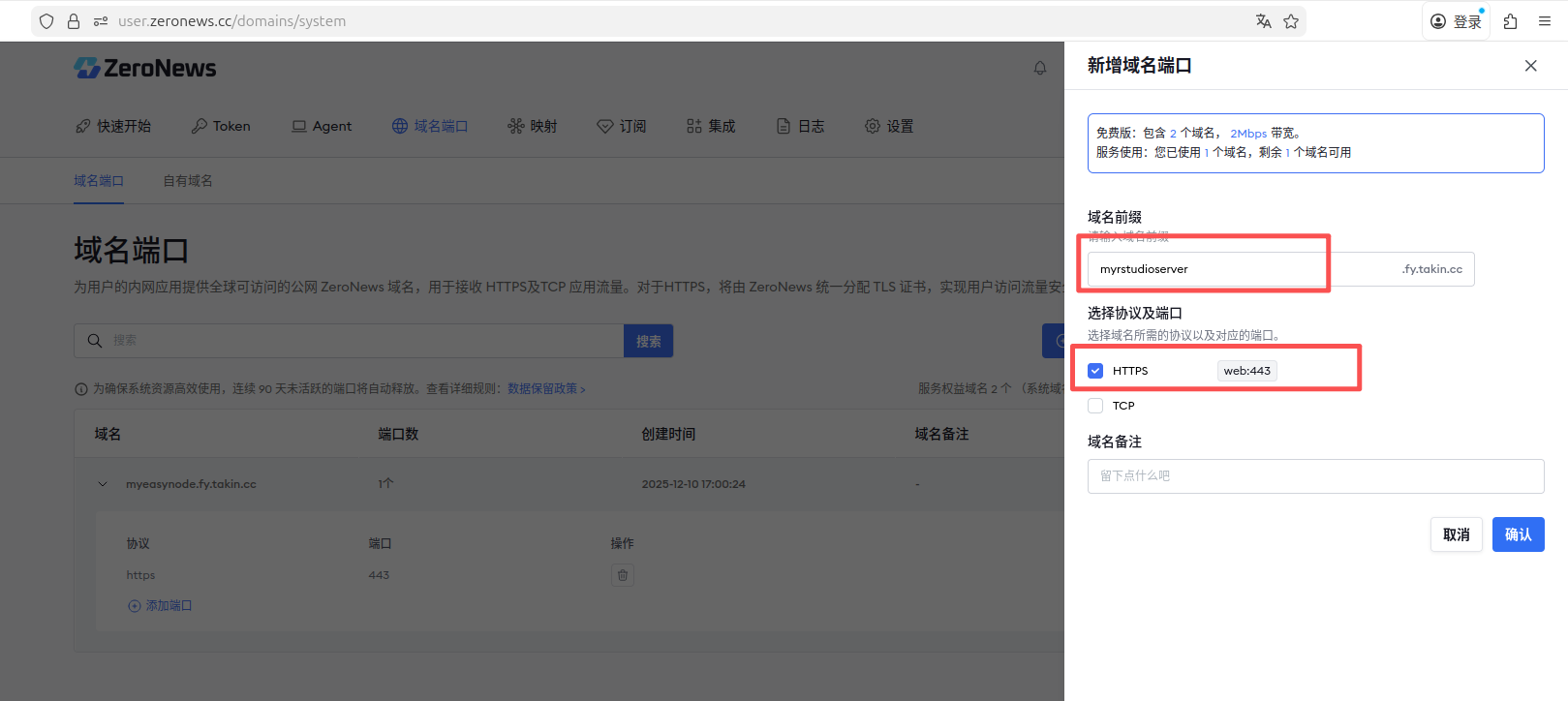Image resolution: width=1568 pixels, height=701 pixels.
Task: Collapse the myeasynode.fy.takin.cc row
Action: click(103, 484)
